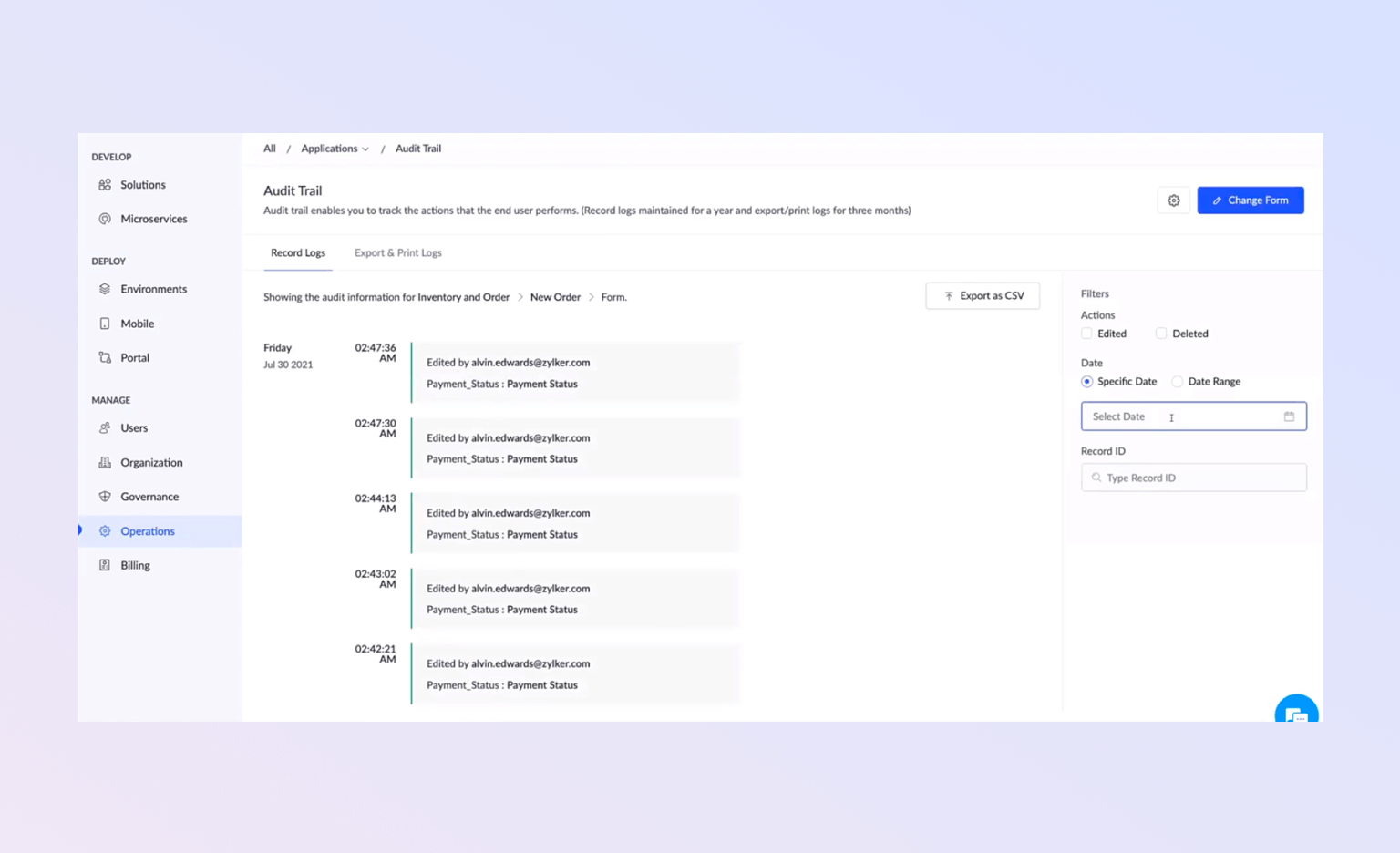Click the Billing icon in sidebar
This screenshot has width=1400, height=853.
click(x=105, y=565)
